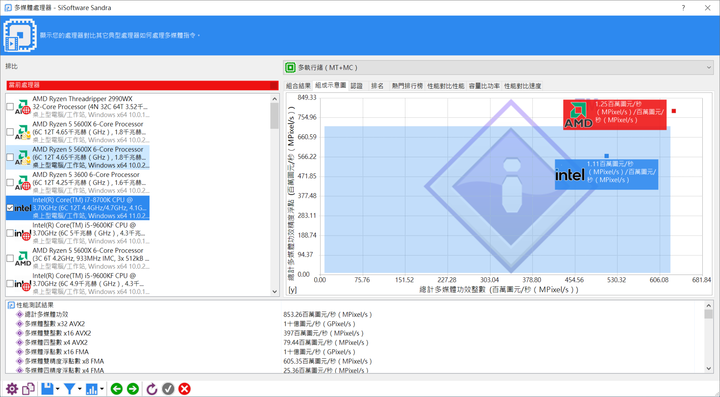Click the blue funnel filter icon
The image size is (720, 397).
[x=69, y=389]
